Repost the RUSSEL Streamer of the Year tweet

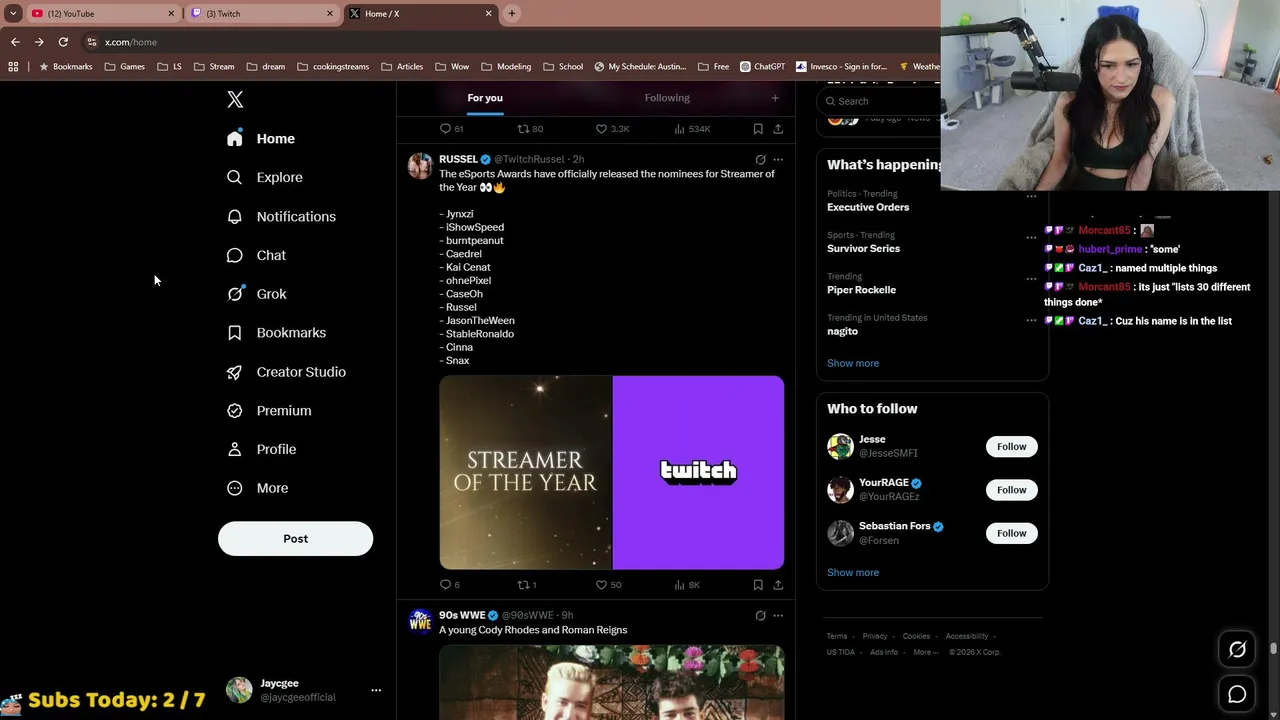[x=522, y=585]
